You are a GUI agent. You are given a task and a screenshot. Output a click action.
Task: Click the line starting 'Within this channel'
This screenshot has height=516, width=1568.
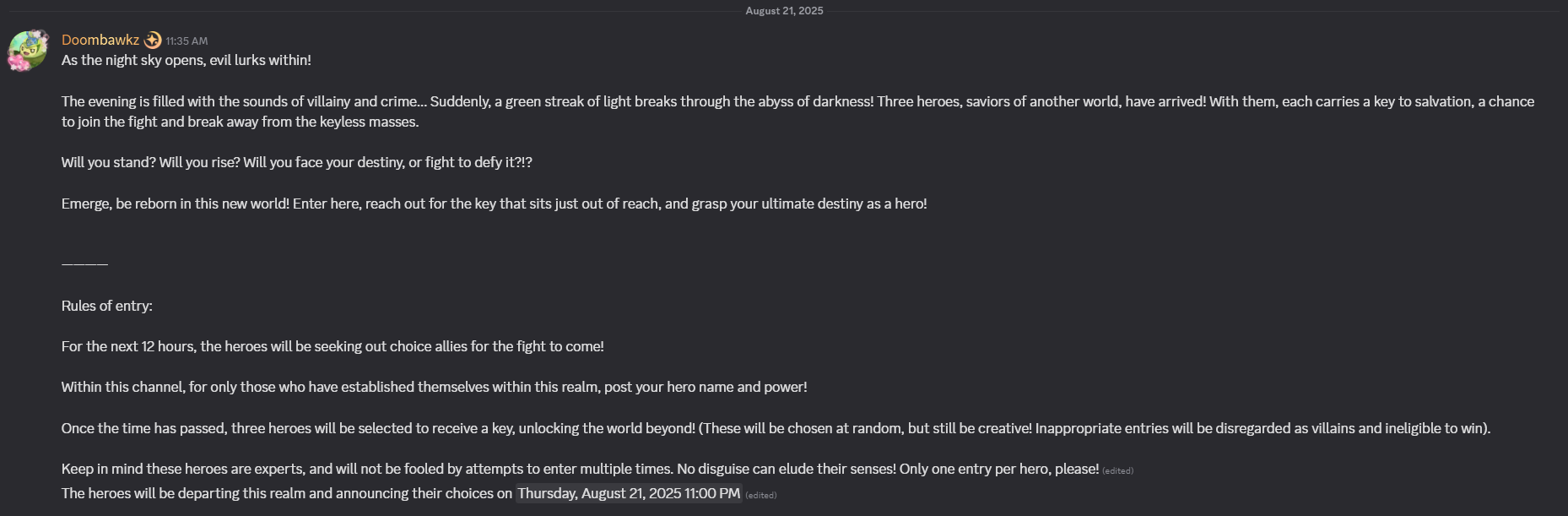(435, 387)
